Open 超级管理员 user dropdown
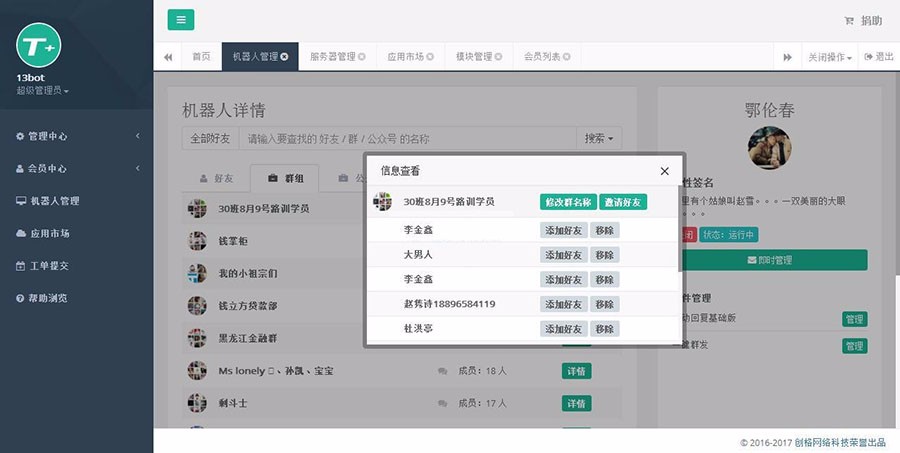 click(42, 91)
